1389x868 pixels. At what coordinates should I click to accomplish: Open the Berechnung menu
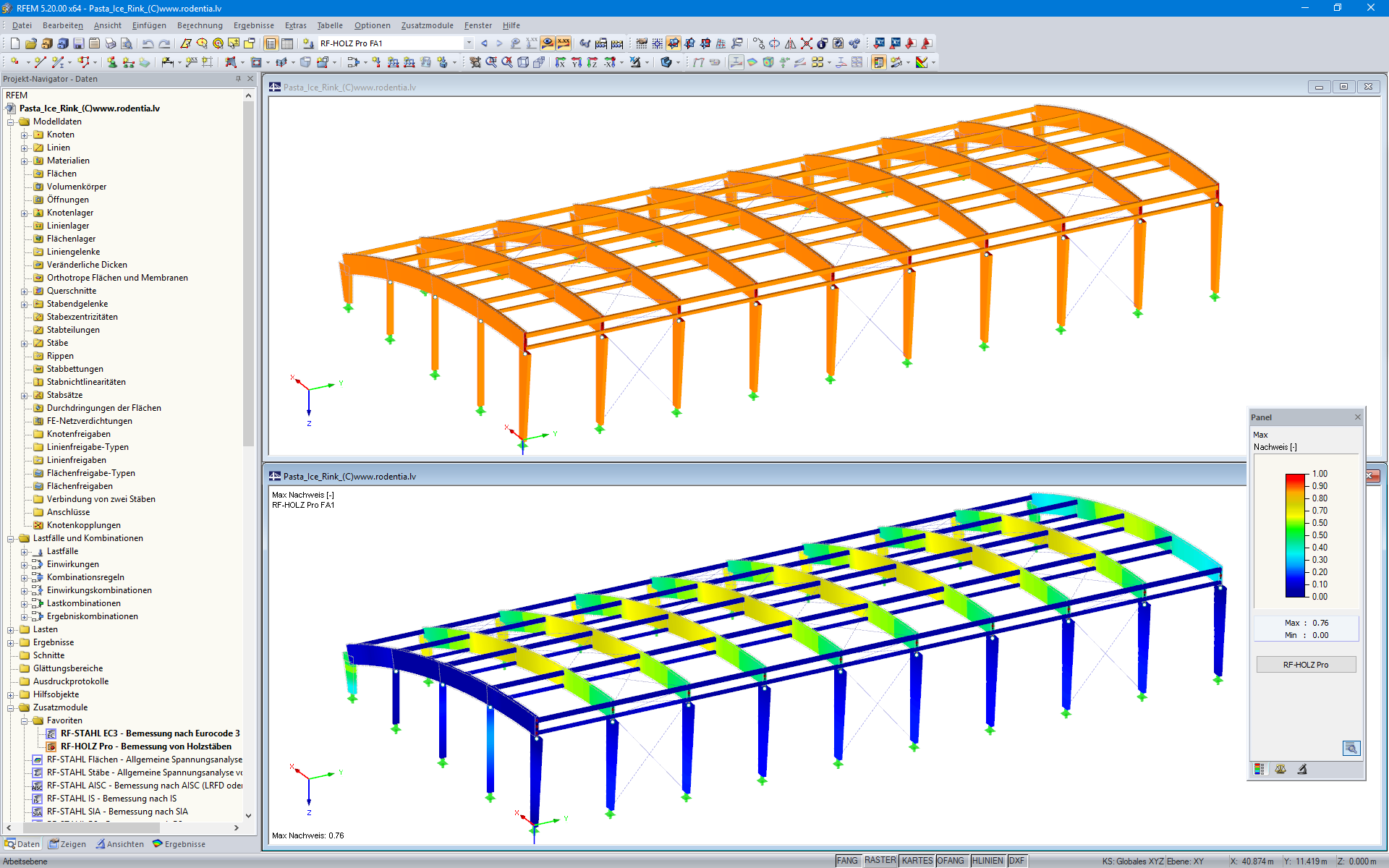200,25
